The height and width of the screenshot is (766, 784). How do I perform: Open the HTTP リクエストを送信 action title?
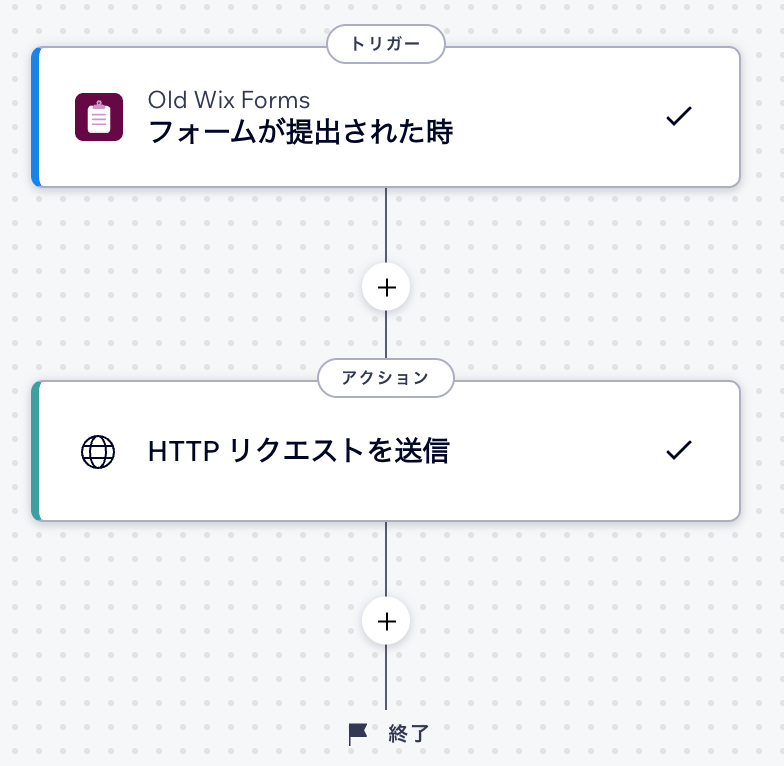pos(298,452)
